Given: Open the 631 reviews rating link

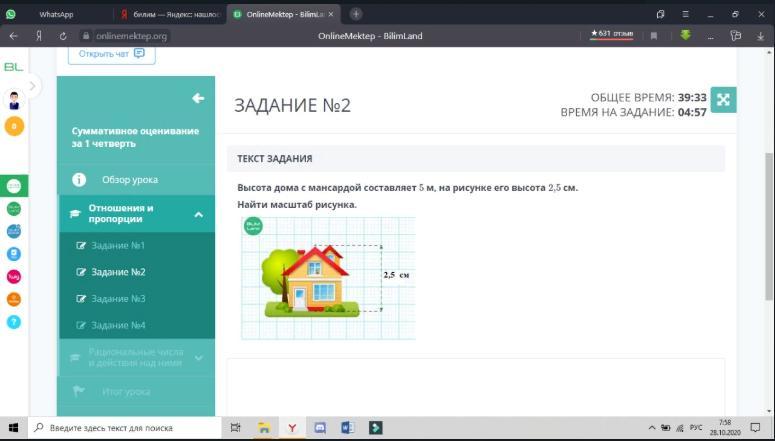Looking at the screenshot, I should pos(611,34).
